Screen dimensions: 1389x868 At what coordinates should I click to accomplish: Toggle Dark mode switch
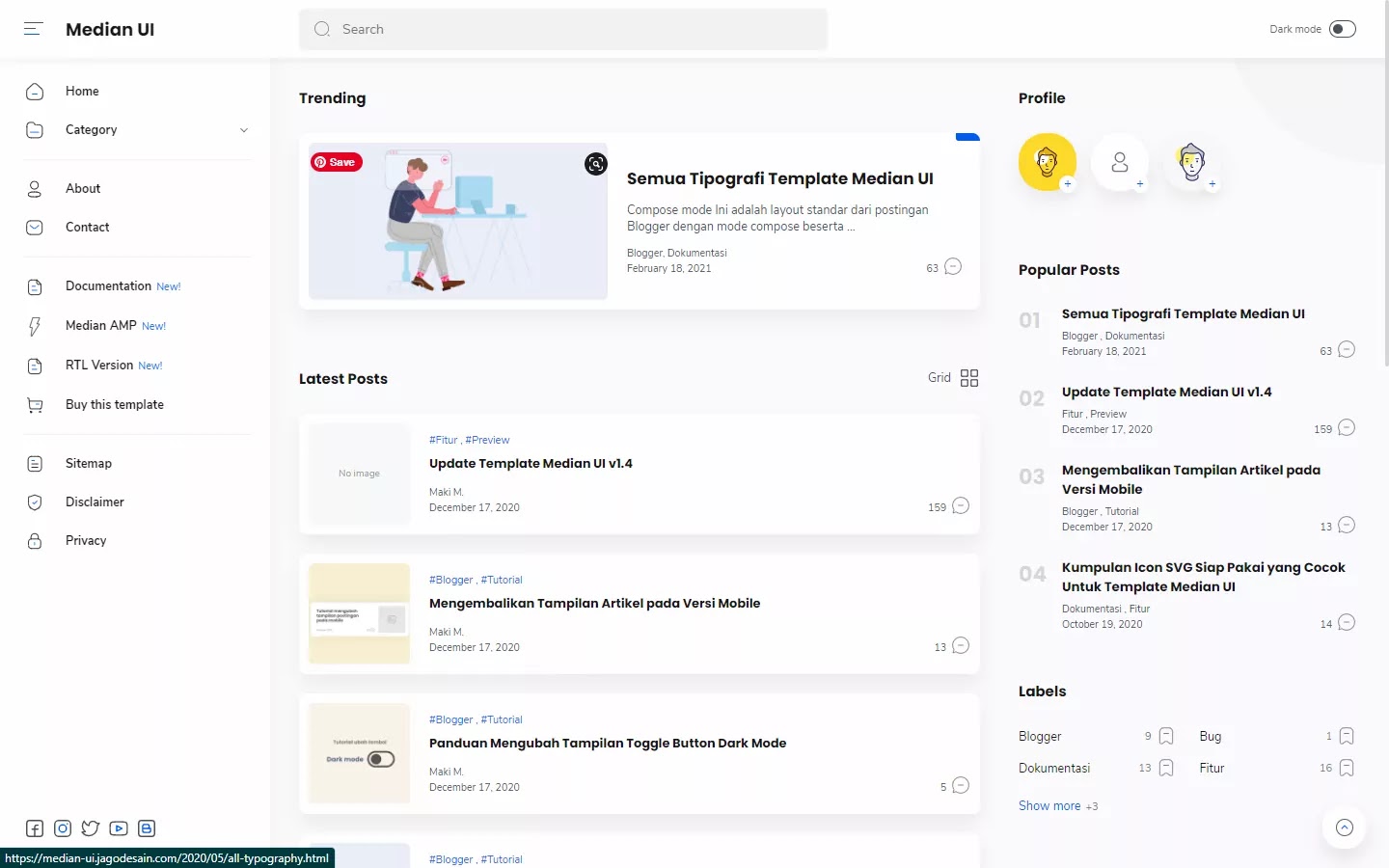point(1343,29)
